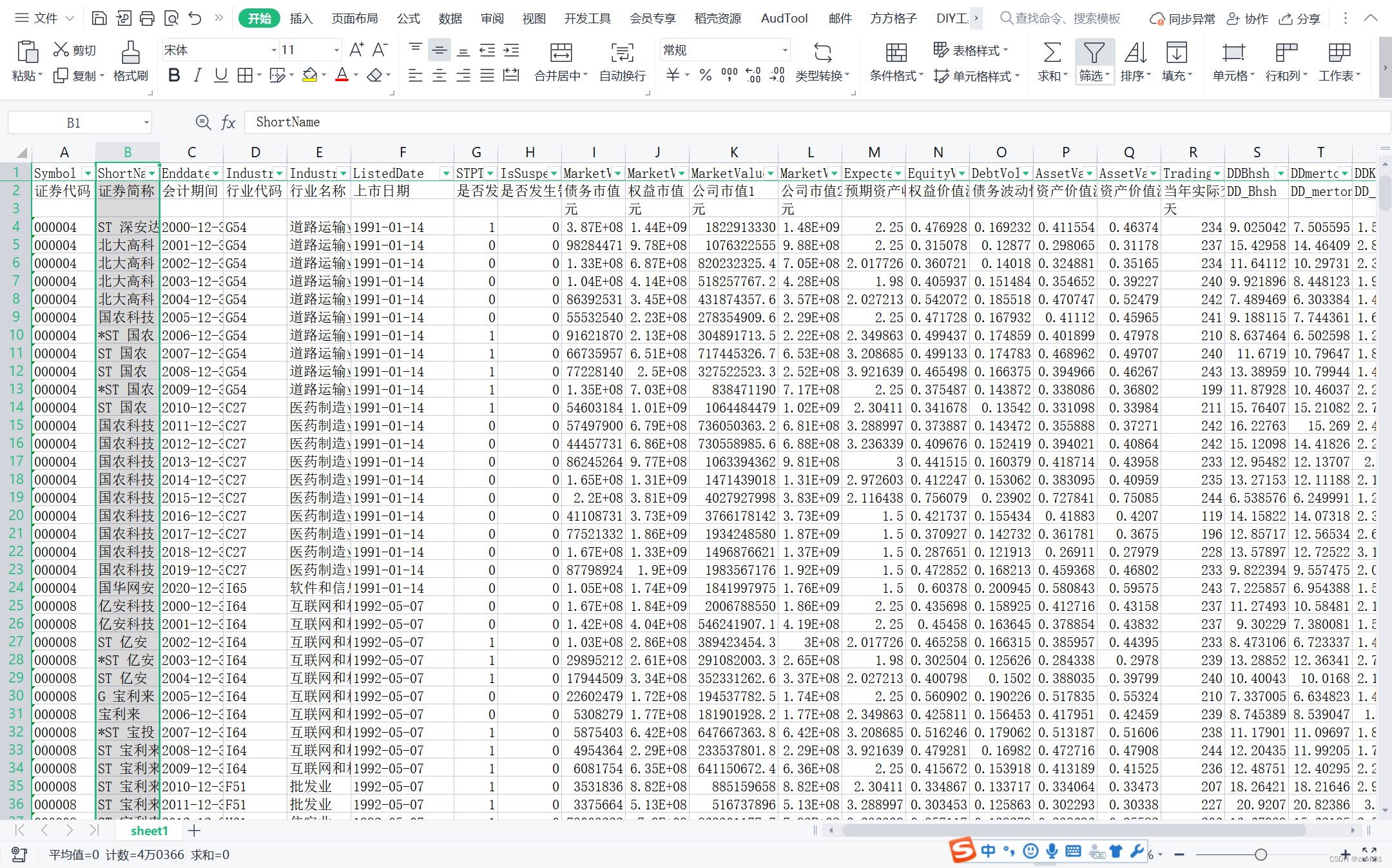This screenshot has width=1392, height=868.
Task: Toggle italic formatting
Action: tap(197, 75)
